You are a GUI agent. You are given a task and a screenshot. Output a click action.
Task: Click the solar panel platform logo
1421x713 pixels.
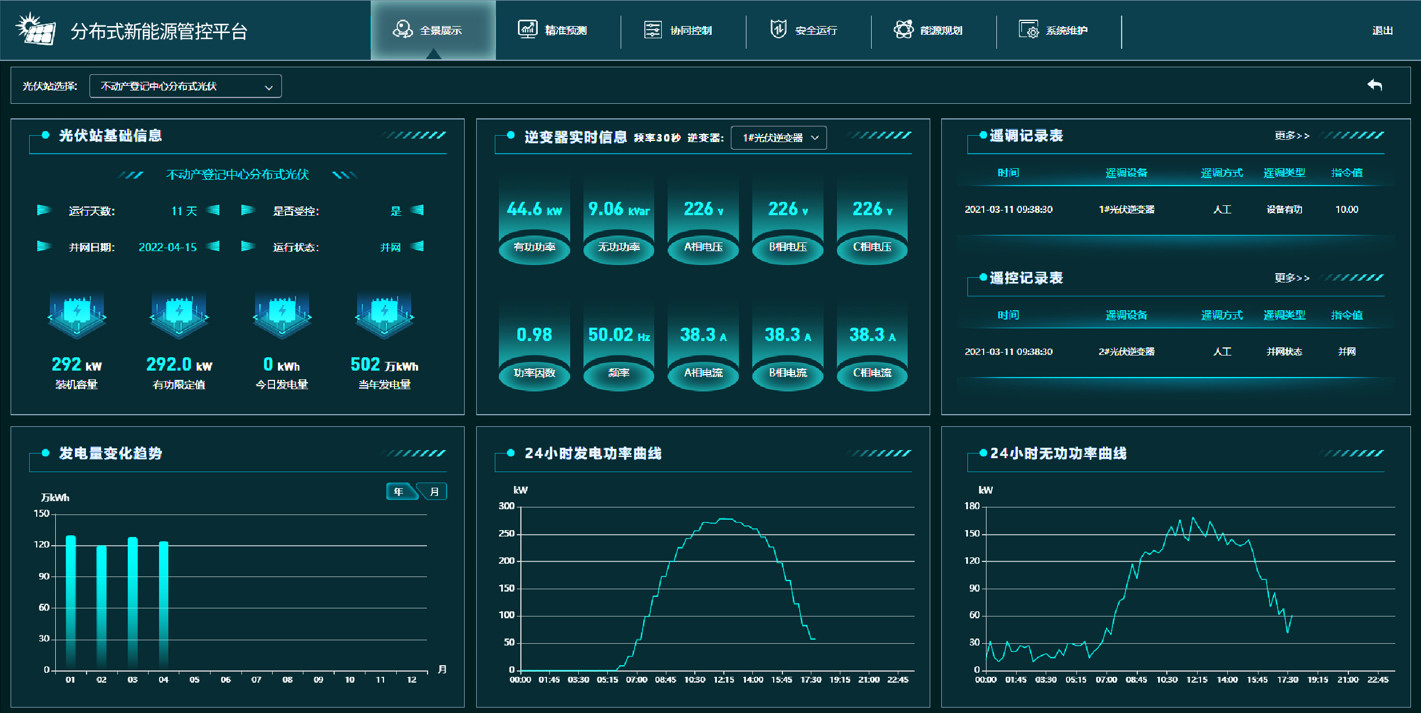click(36, 29)
